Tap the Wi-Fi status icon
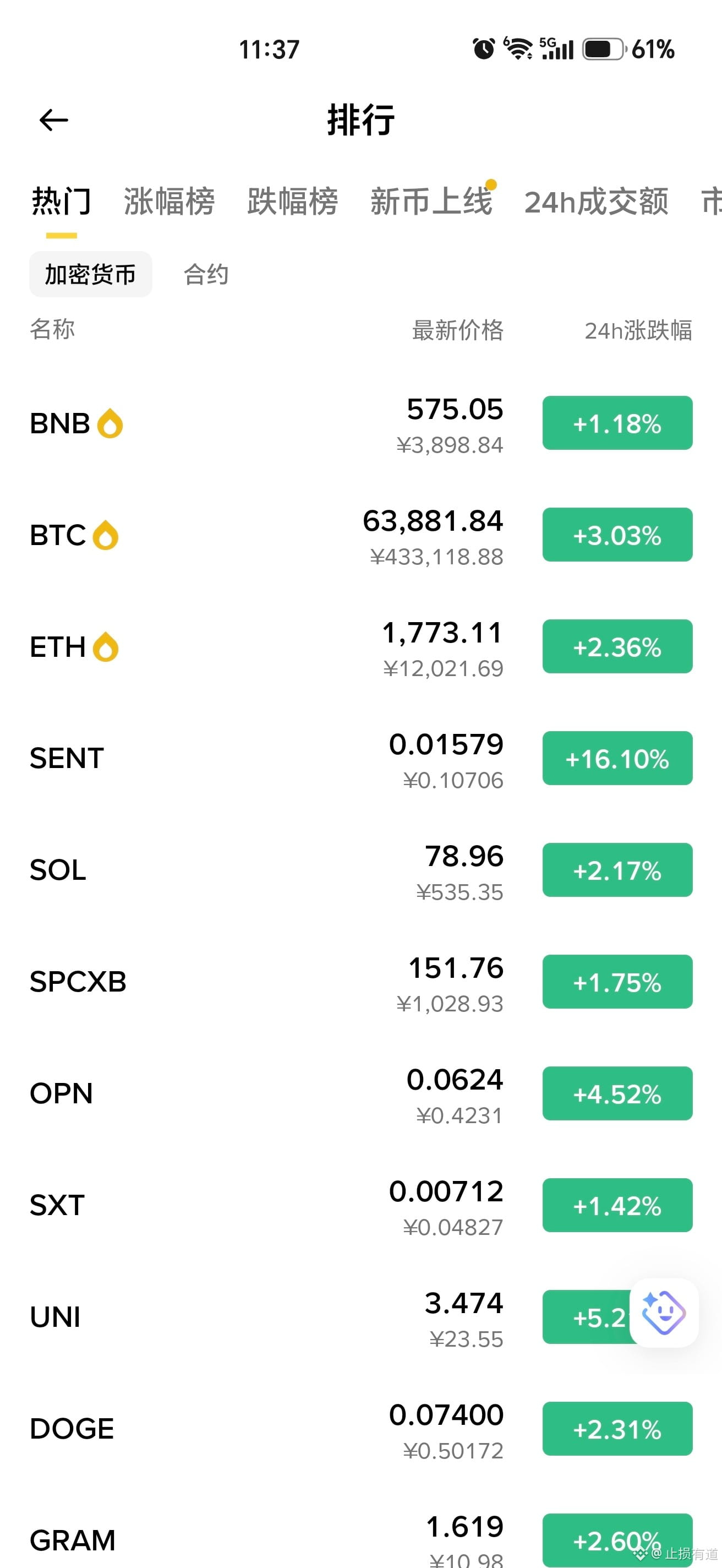722x1568 pixels. [518, 48]
